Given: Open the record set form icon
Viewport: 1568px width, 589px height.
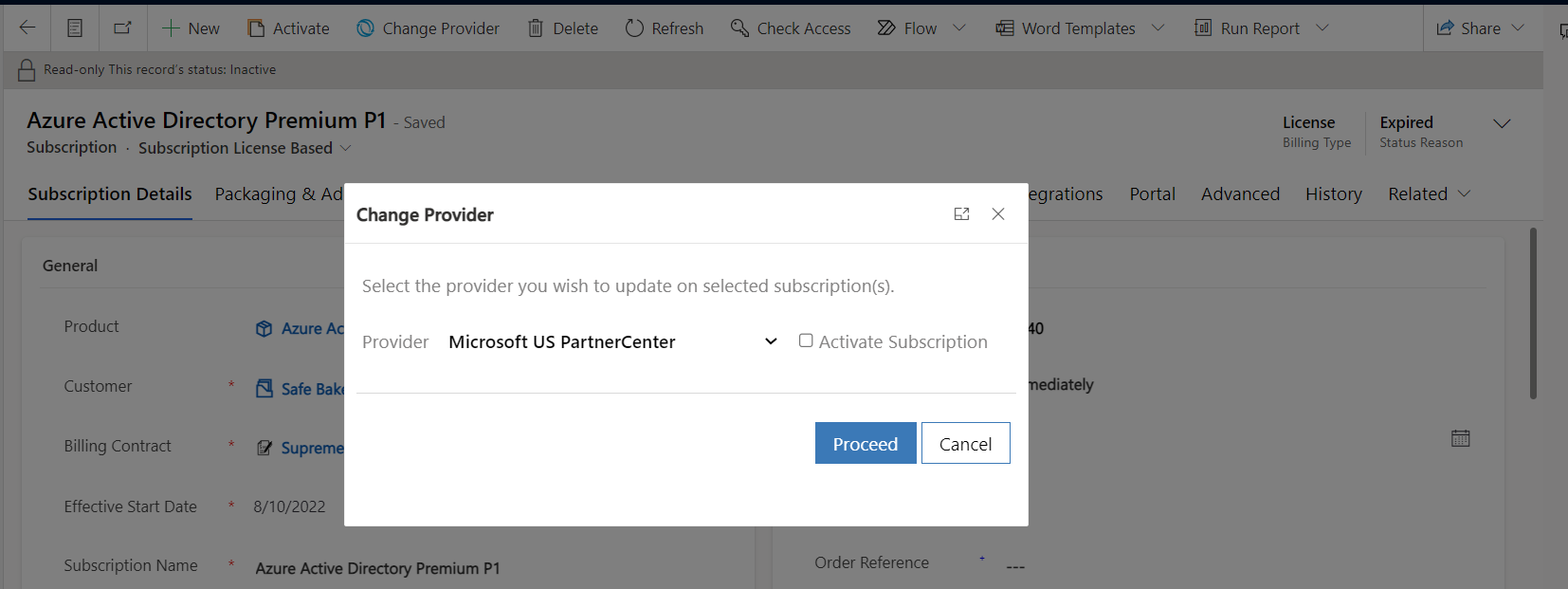Looking at the screenshot, I should 75,28.
